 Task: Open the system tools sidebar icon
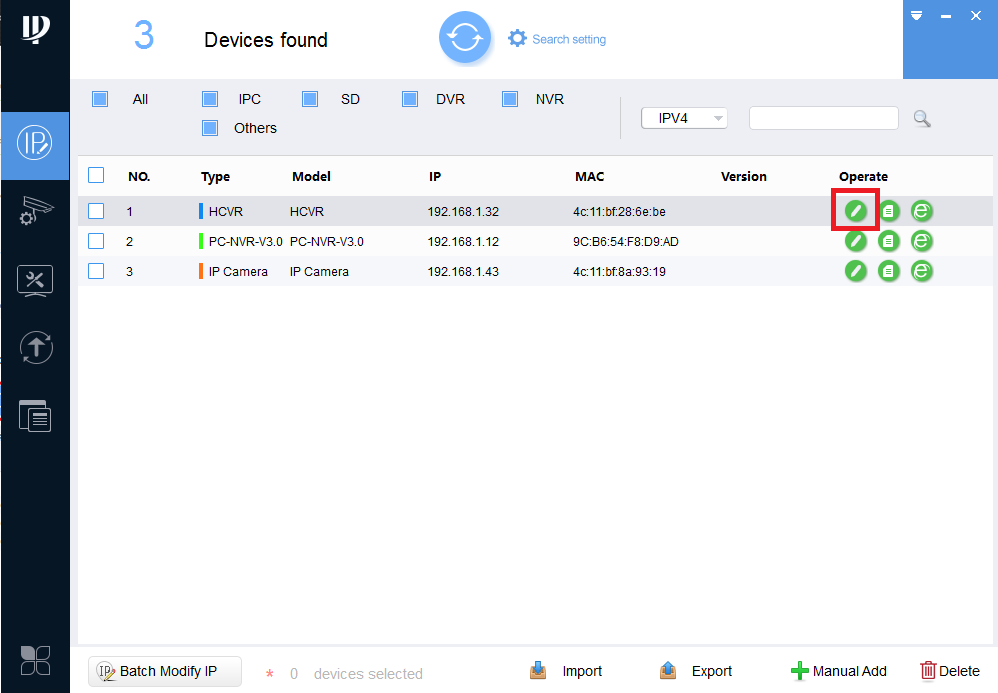point(35,281)
